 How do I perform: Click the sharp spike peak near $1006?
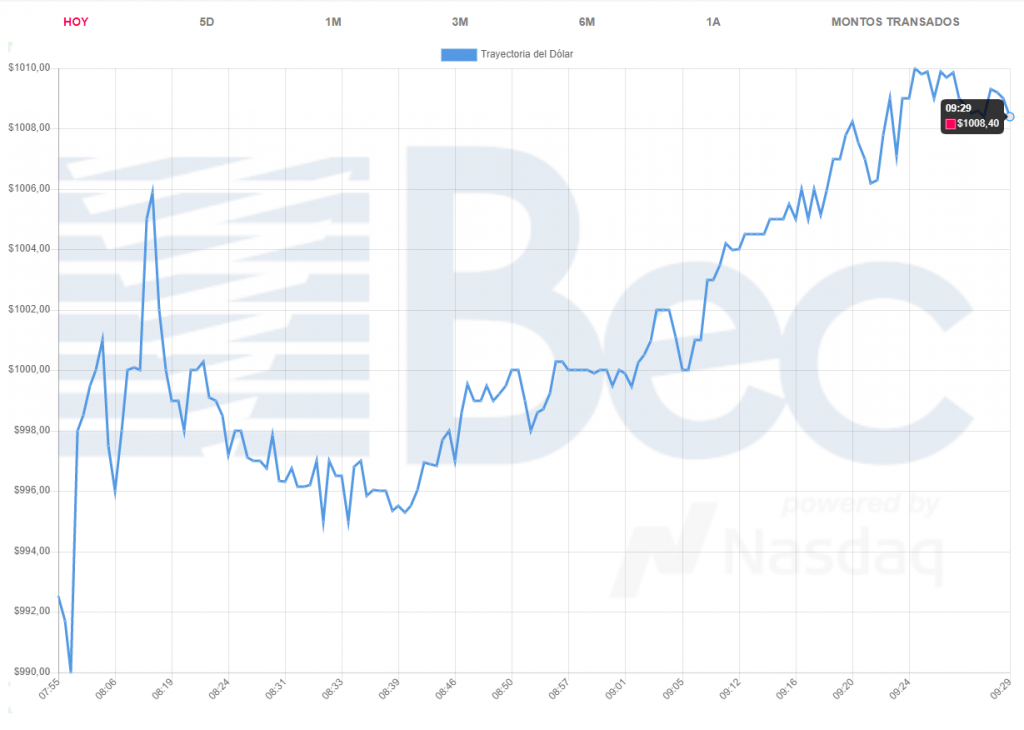point(153,189)
